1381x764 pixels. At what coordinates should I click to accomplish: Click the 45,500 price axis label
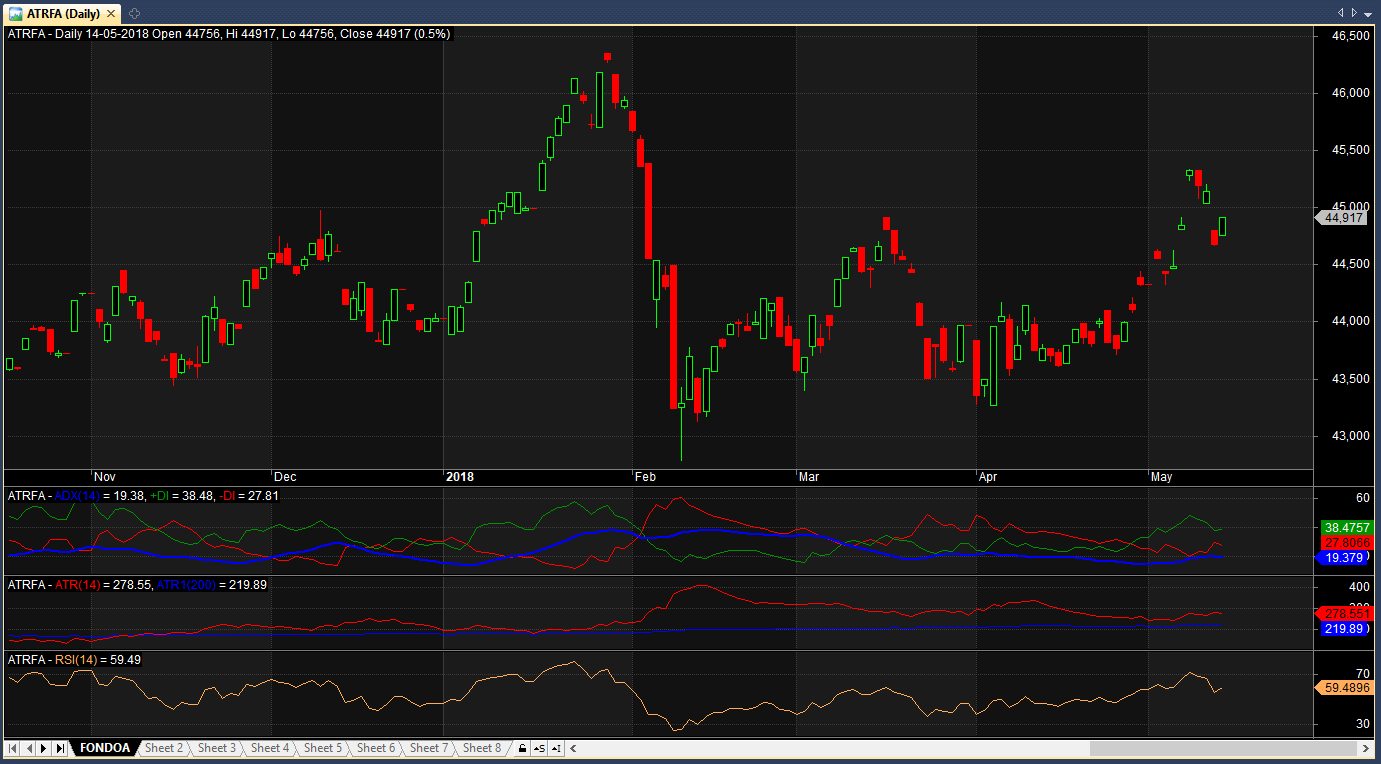click(x=1350, y=150)
